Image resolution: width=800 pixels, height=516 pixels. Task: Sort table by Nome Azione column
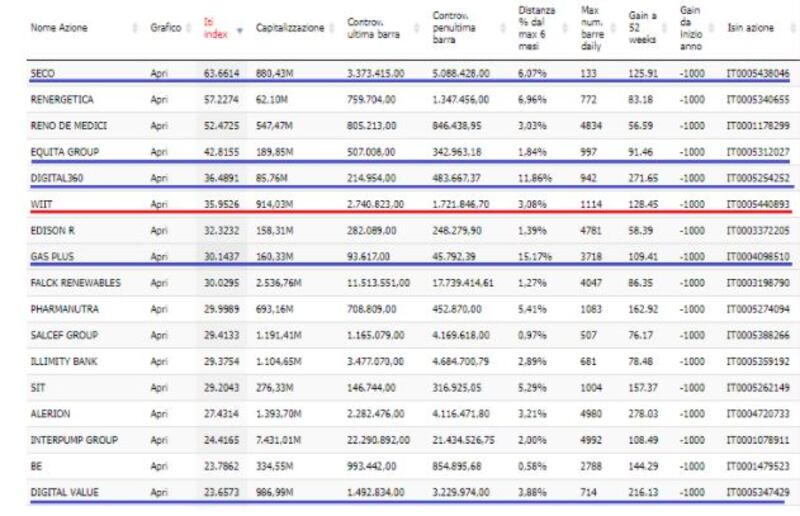135,28
